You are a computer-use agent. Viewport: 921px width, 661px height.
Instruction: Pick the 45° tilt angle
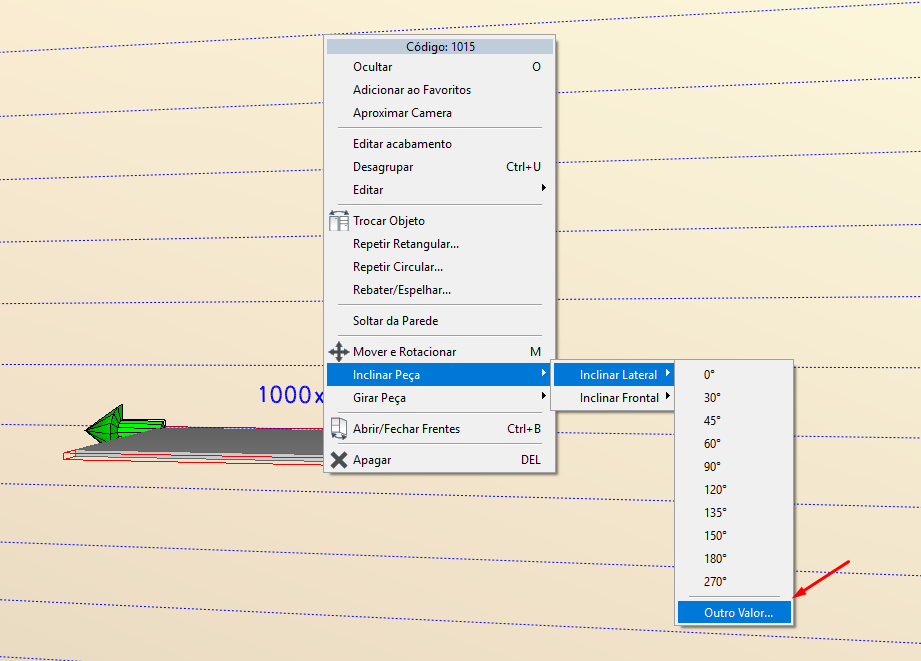[712, 421]
